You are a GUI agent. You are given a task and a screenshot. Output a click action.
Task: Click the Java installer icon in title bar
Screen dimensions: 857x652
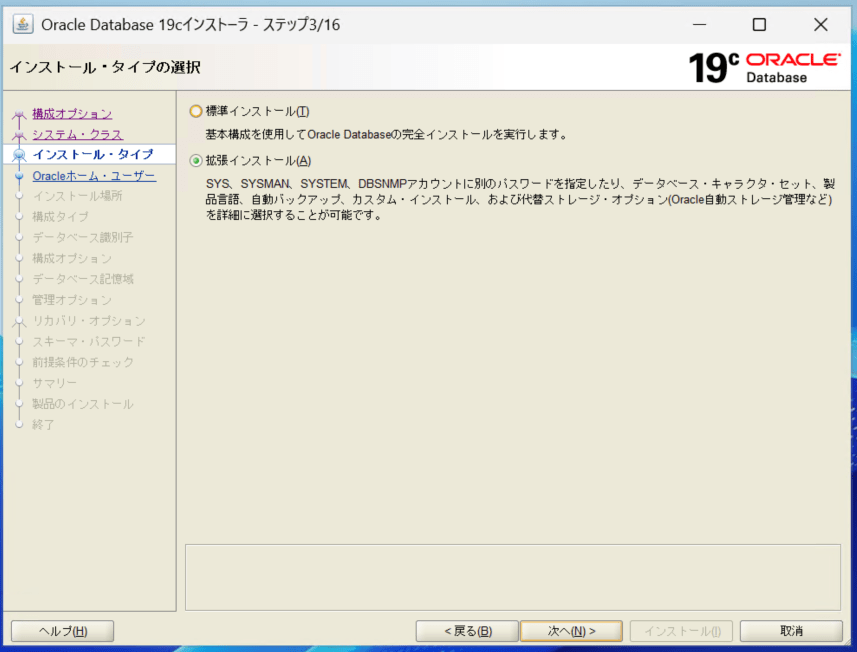[x=22, y=24]
